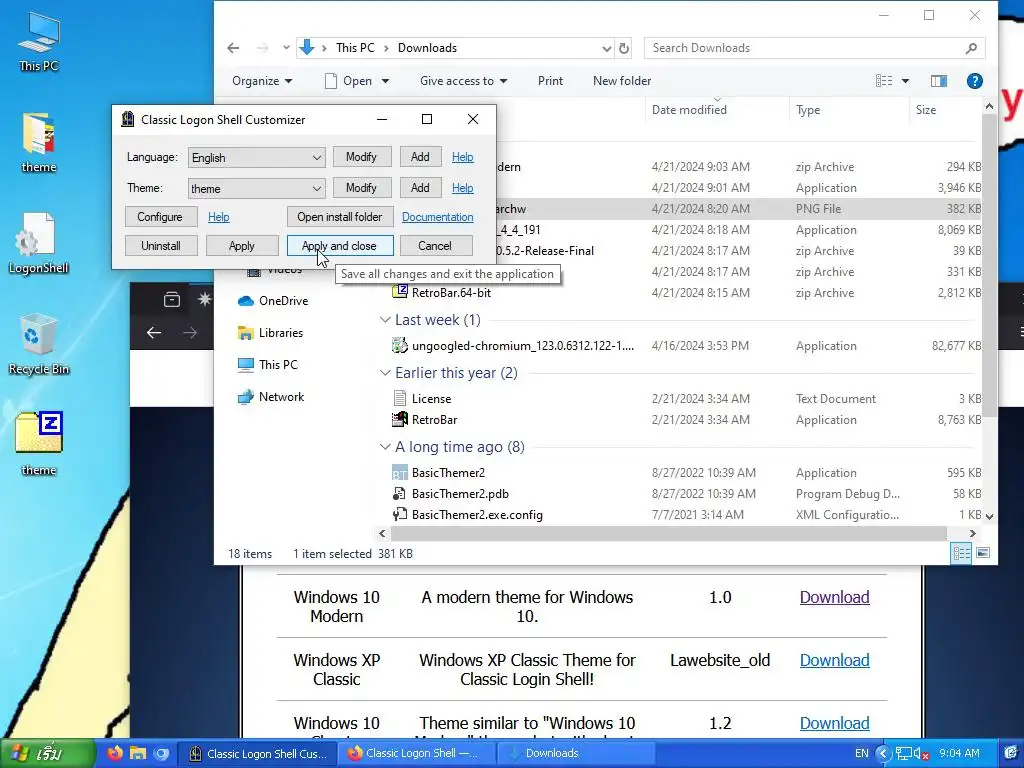Switch to Classic Logon Shell Customizer taskbar button
Viewport: 1024px width, 768px height.
point(257,754)
